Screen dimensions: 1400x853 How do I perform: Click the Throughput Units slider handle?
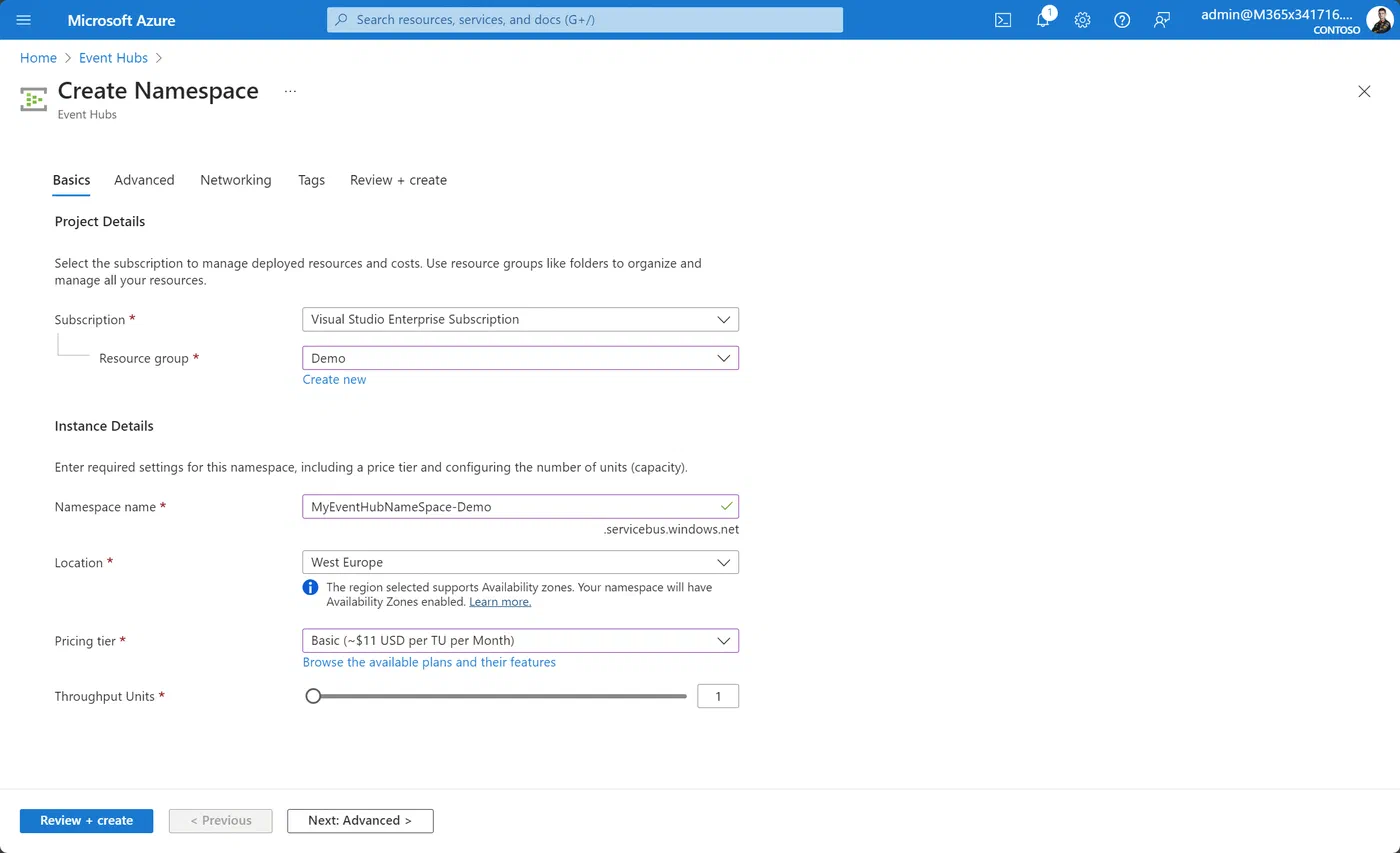(x=313, y=696)
